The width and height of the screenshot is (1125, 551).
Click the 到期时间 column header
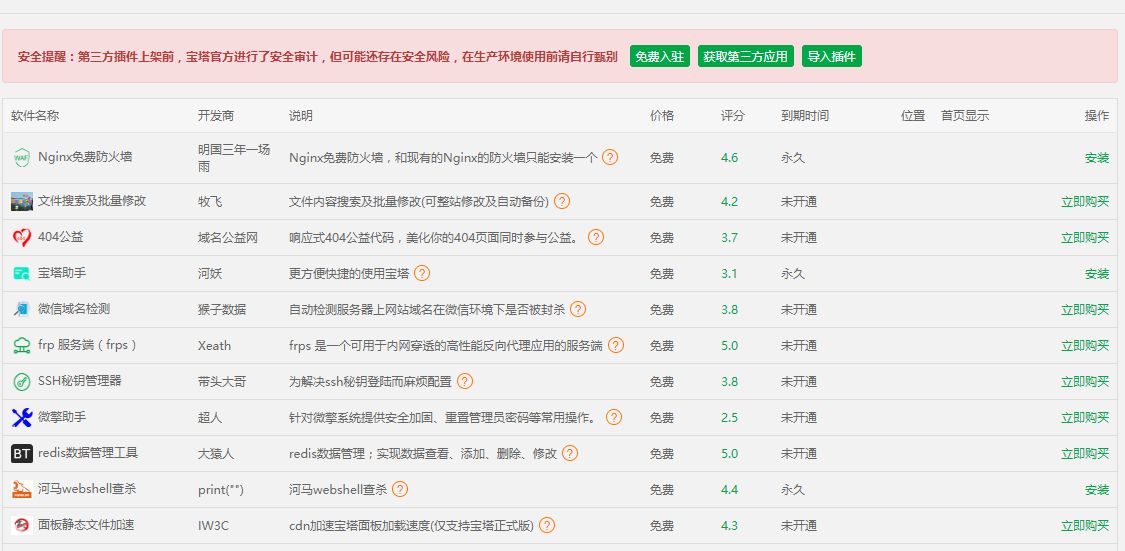[805, 116]
